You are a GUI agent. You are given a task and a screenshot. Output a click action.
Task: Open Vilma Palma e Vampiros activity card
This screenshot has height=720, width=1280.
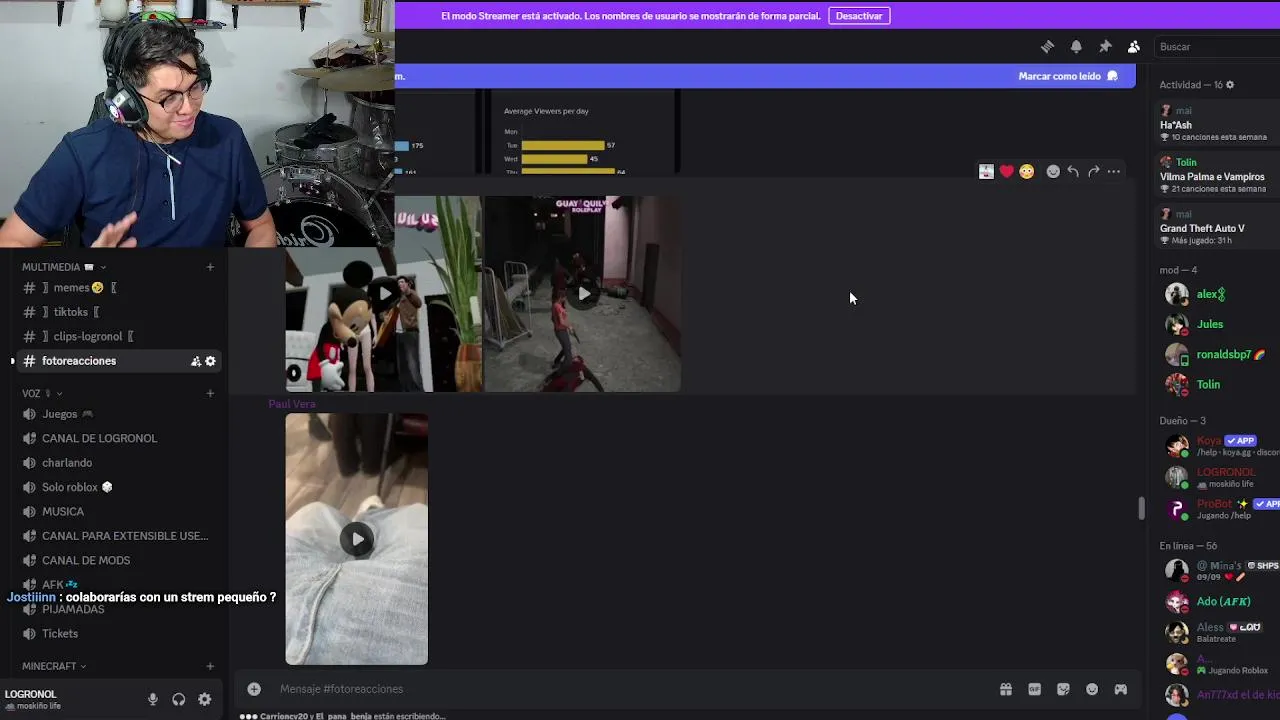[1217, 176]
